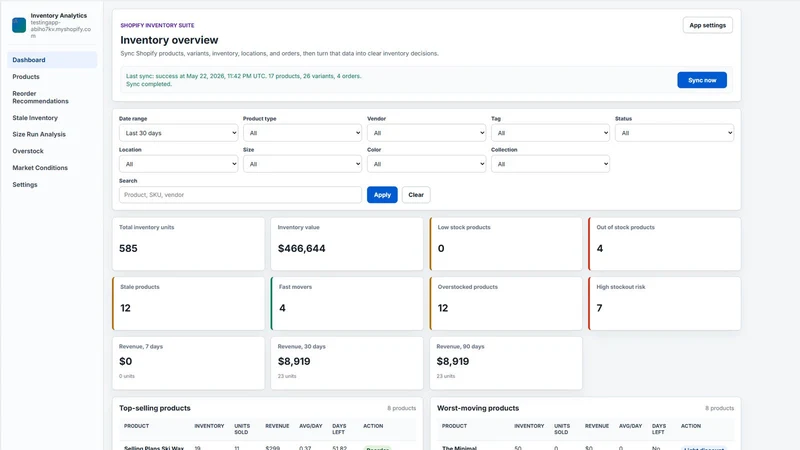Open the Location filter dropdown
The image size is (800, 450).
click(x=179, y=164)
